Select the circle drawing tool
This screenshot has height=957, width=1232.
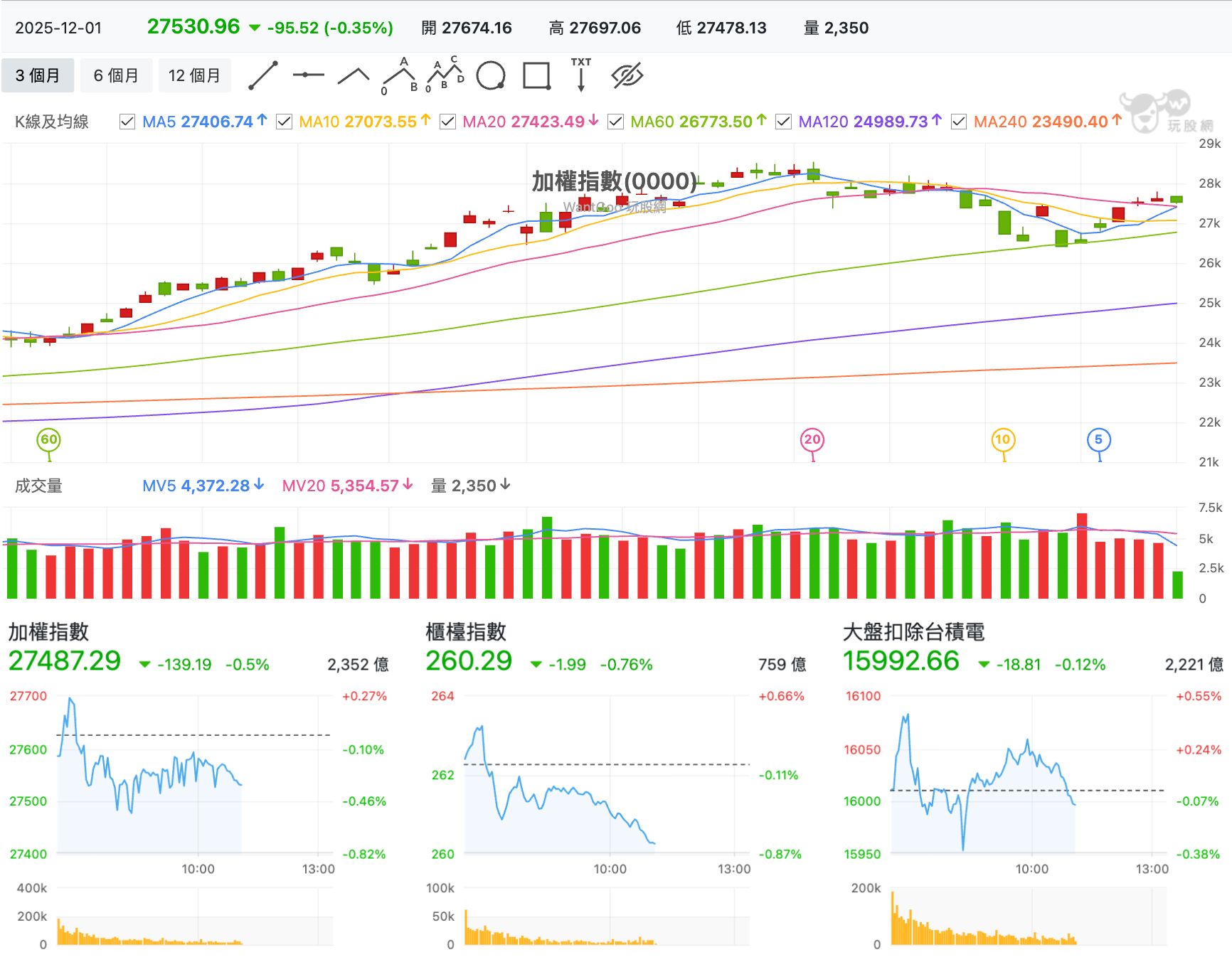[491, 75]
